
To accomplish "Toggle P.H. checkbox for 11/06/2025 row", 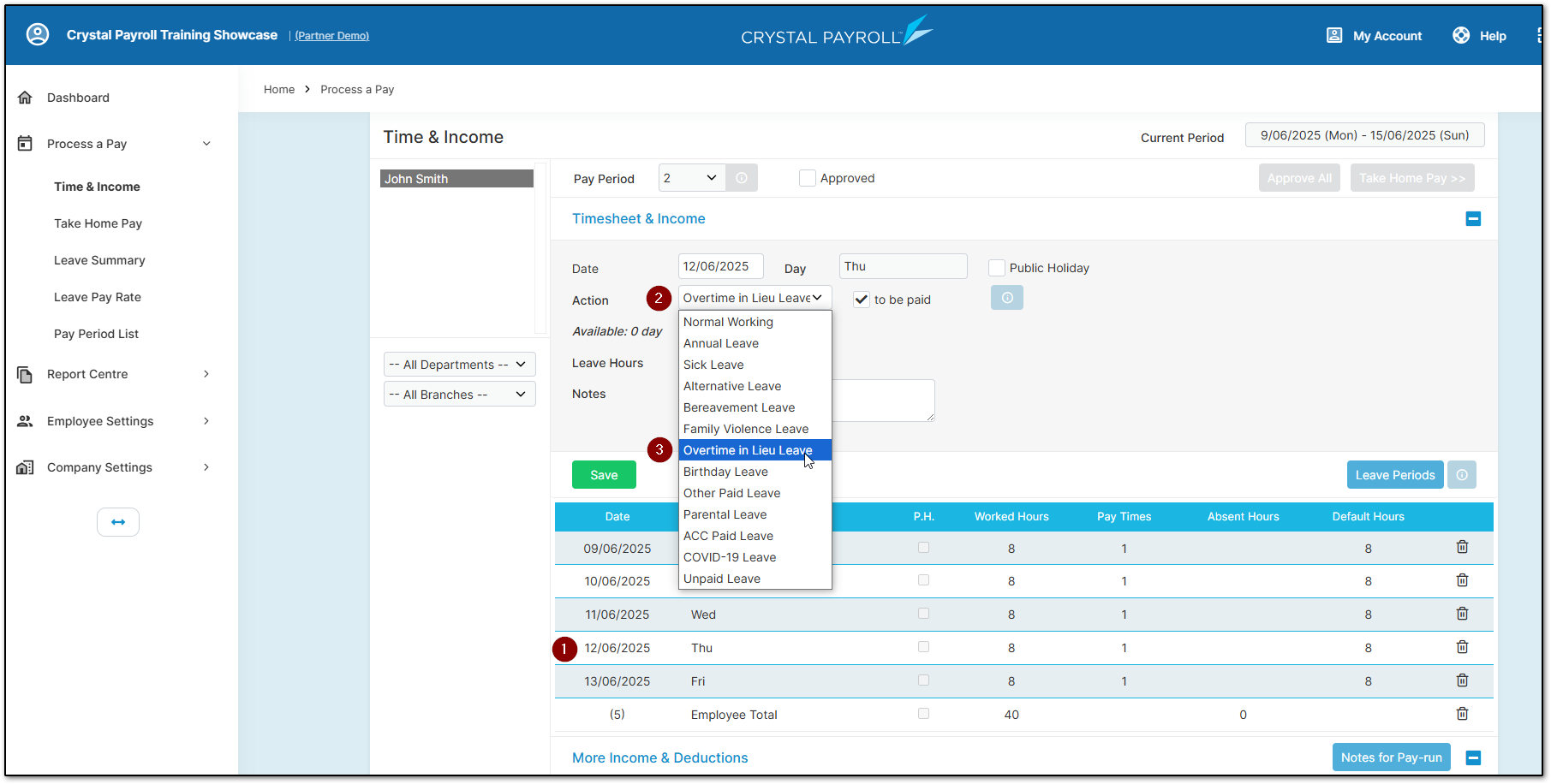I will coord(923,614).
